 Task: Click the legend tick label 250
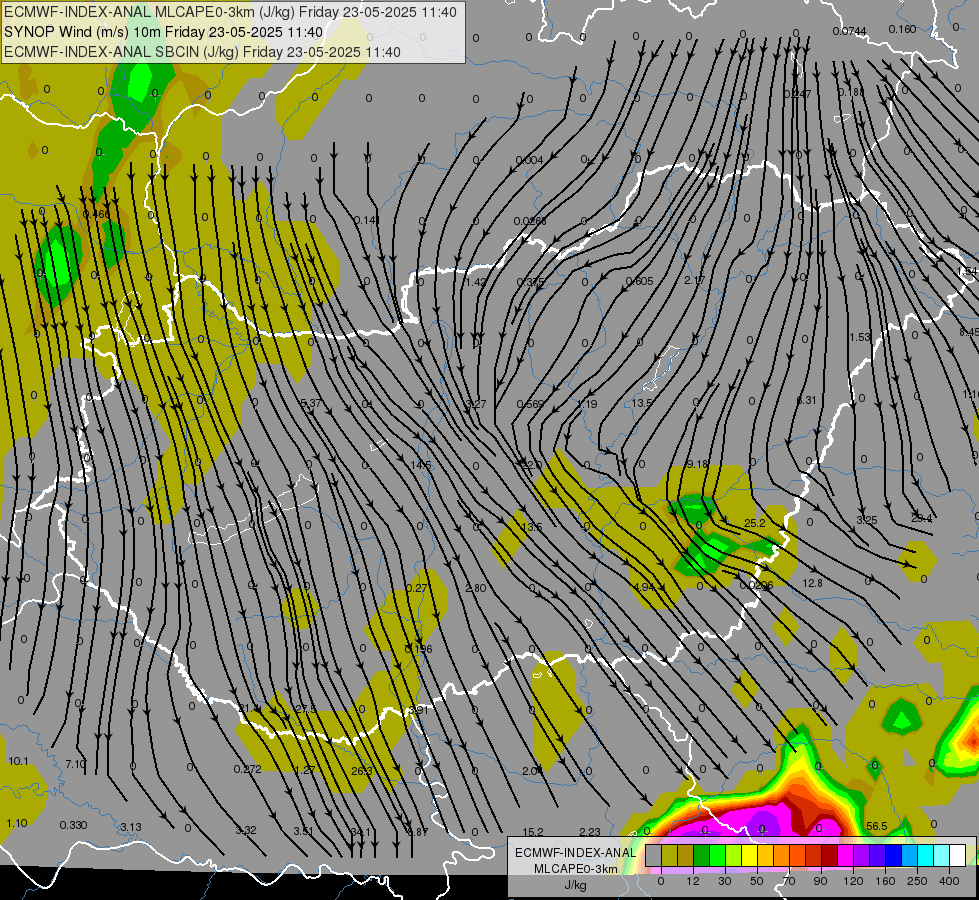[x=917, y=881]
